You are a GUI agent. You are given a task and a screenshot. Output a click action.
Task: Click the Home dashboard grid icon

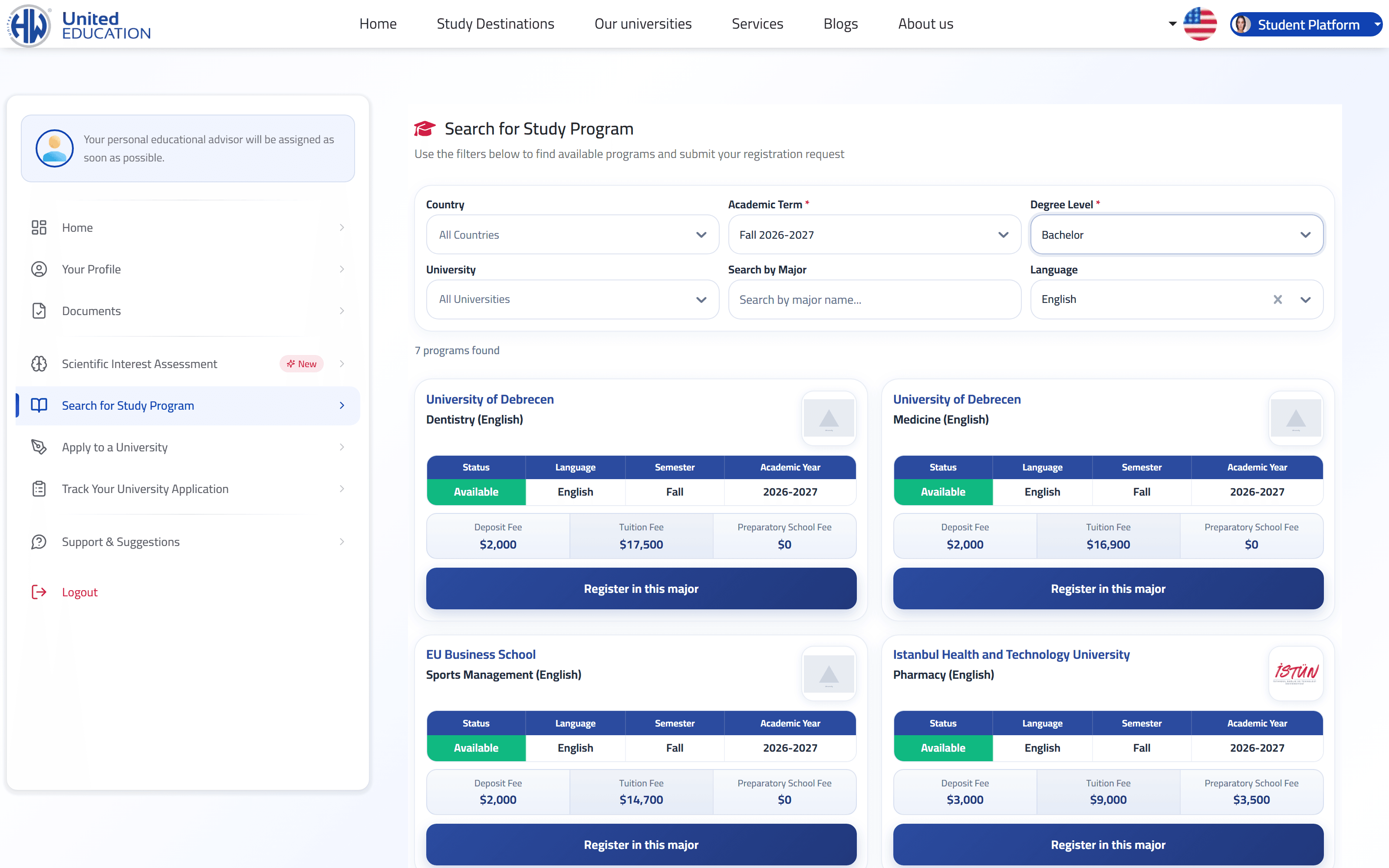[x=39, y=227]
